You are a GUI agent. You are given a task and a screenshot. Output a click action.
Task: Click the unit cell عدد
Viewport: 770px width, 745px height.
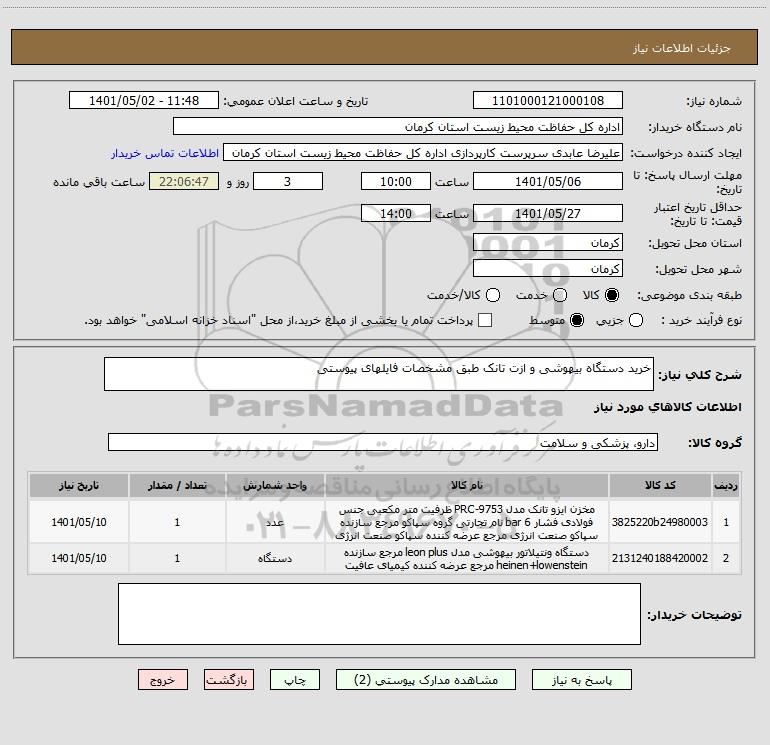[275, 522]
